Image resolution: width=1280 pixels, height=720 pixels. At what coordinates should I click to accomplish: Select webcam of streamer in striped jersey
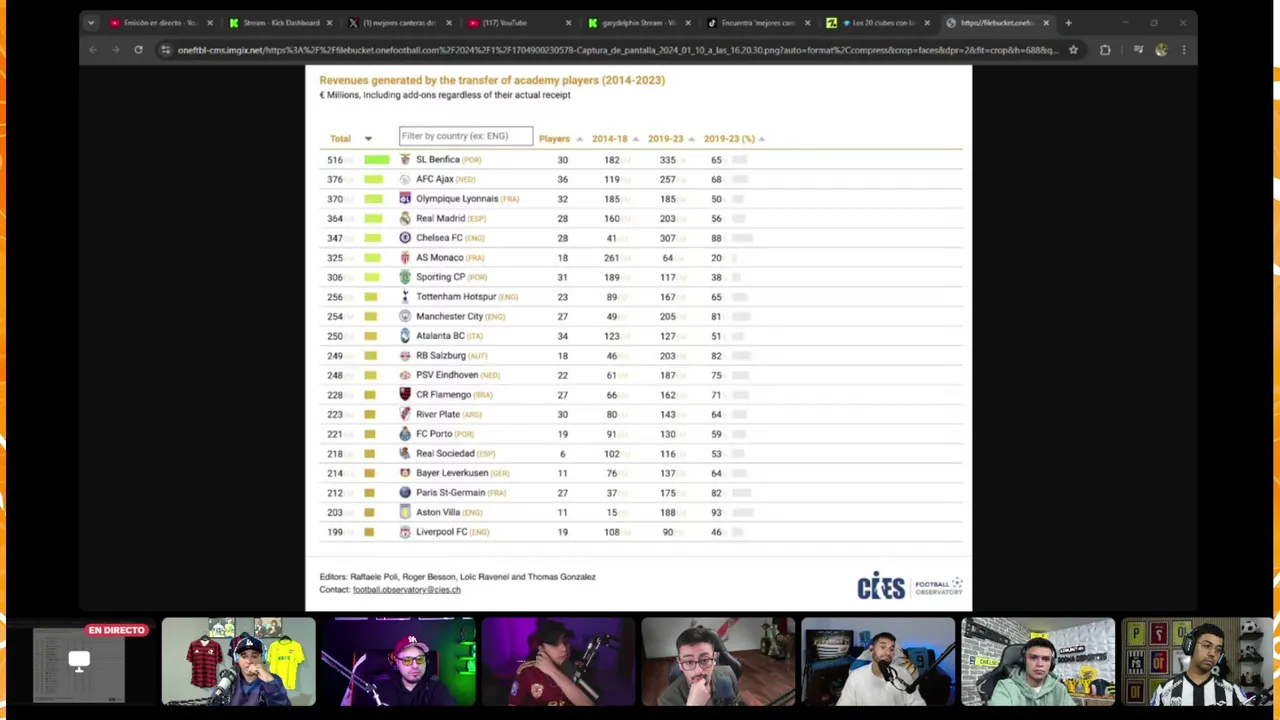pos(1198,662)
